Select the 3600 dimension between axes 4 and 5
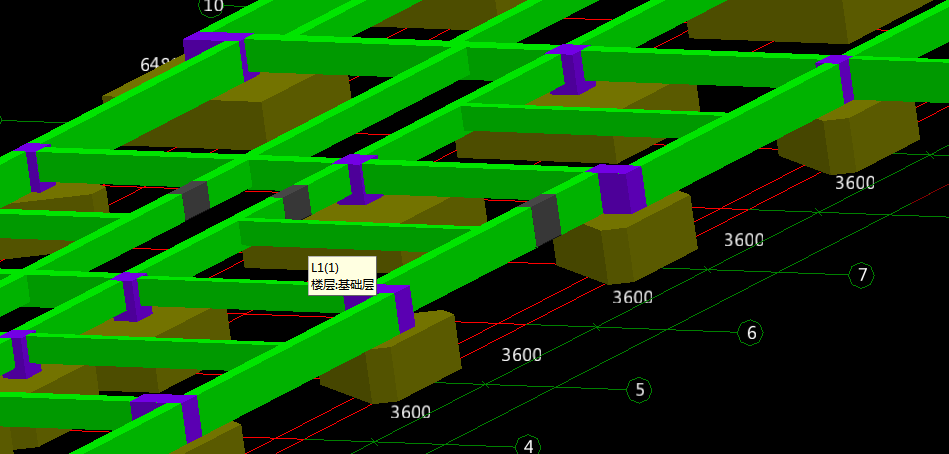The height and width of the screenshot is (454, 949). coord(410,412)
